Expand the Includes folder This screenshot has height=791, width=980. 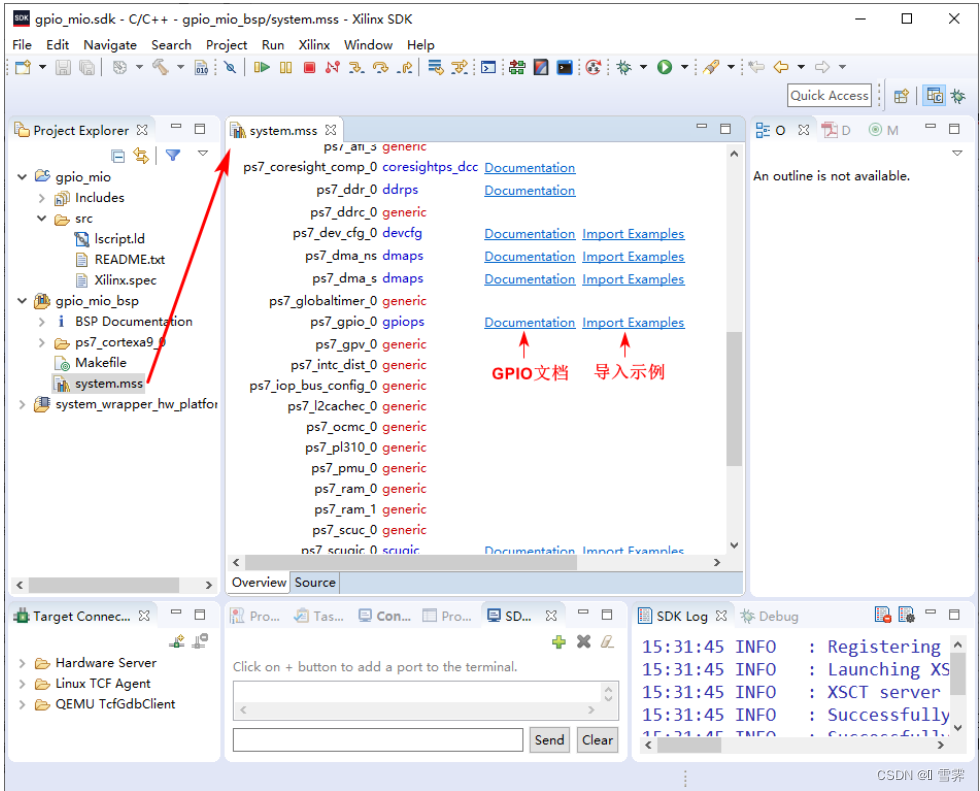pyautogui.click(x=41, y=198)
